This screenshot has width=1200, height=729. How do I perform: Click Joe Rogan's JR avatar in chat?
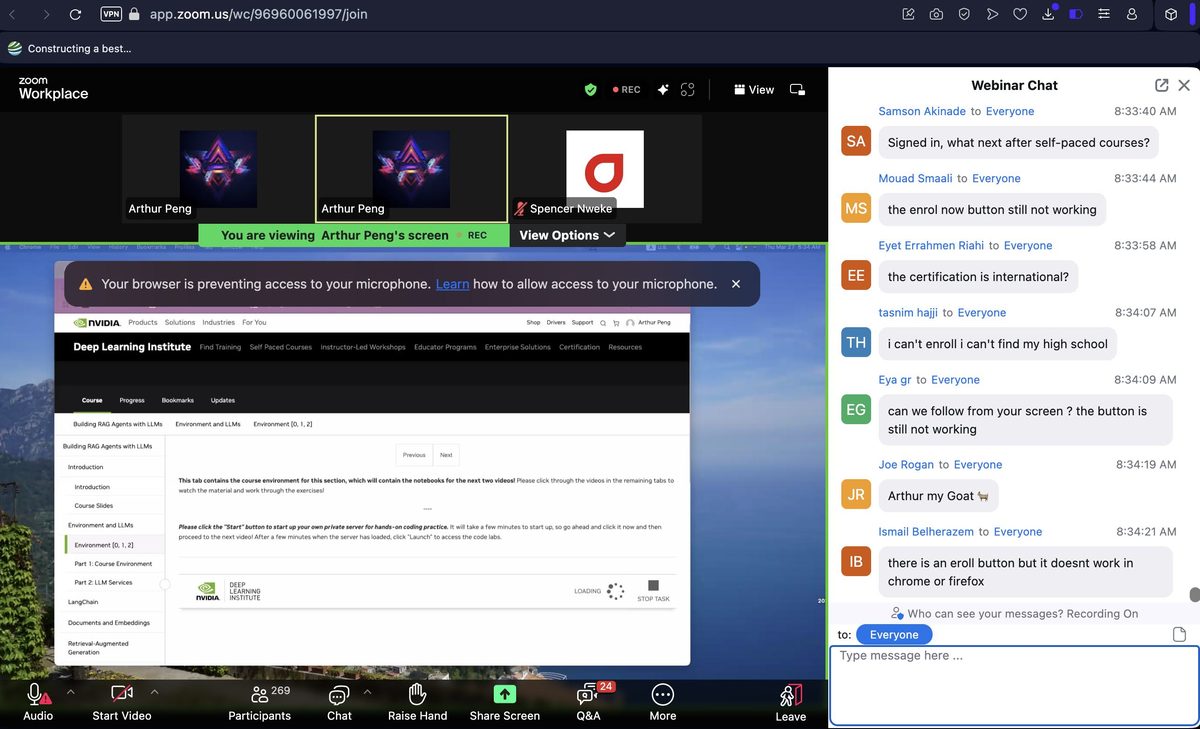(856, 495)
